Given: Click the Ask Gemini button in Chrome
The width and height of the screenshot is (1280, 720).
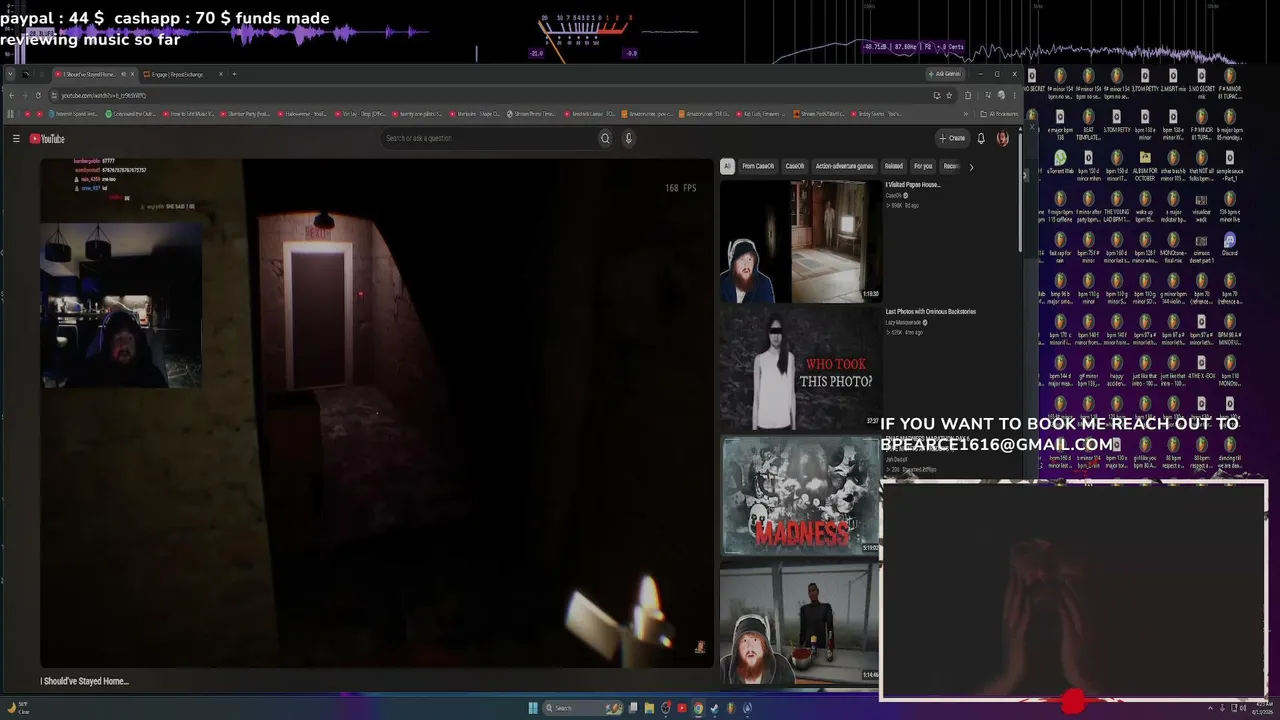Looking at the screenshot, I should 944,74.
